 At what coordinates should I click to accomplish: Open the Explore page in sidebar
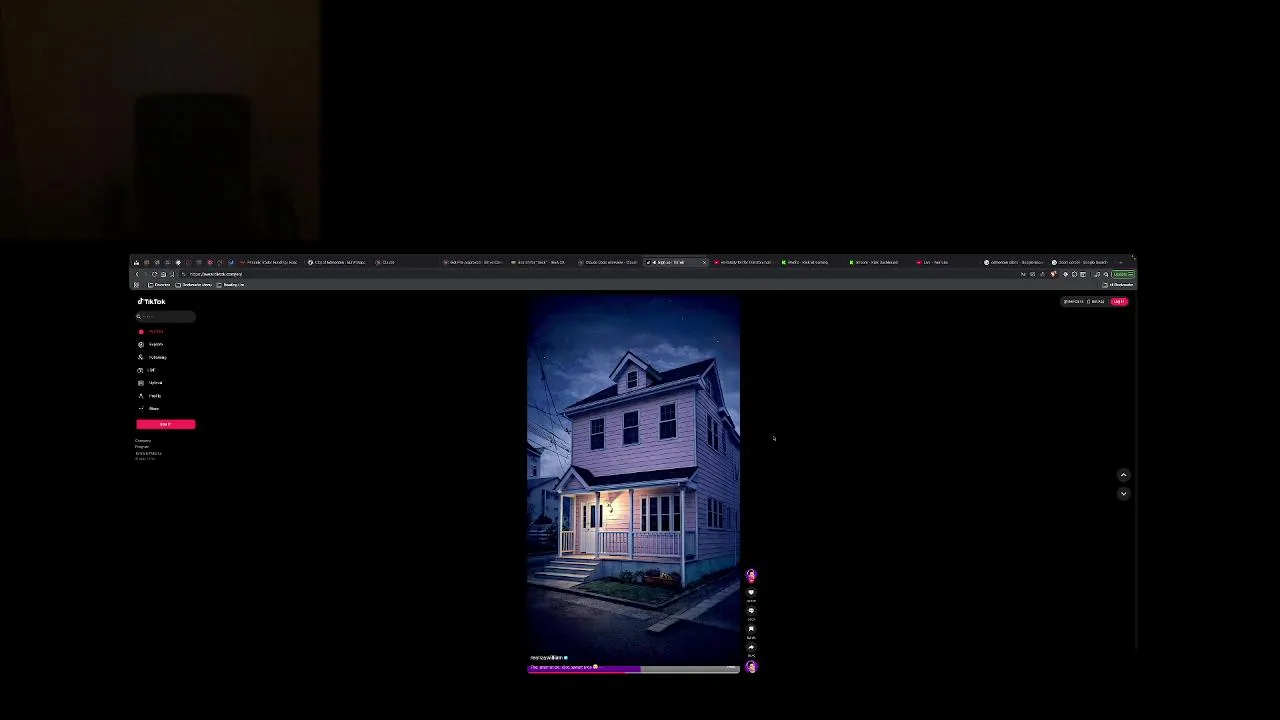[152, 344]
